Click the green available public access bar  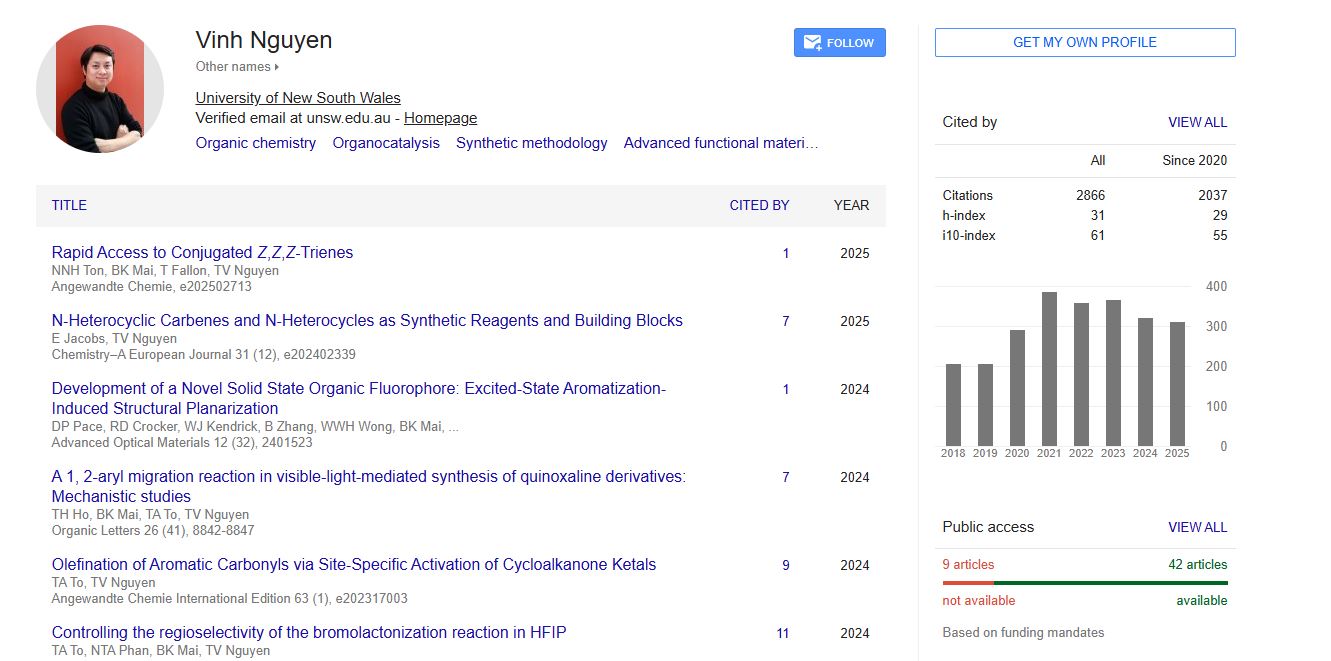pos(1110,582)
